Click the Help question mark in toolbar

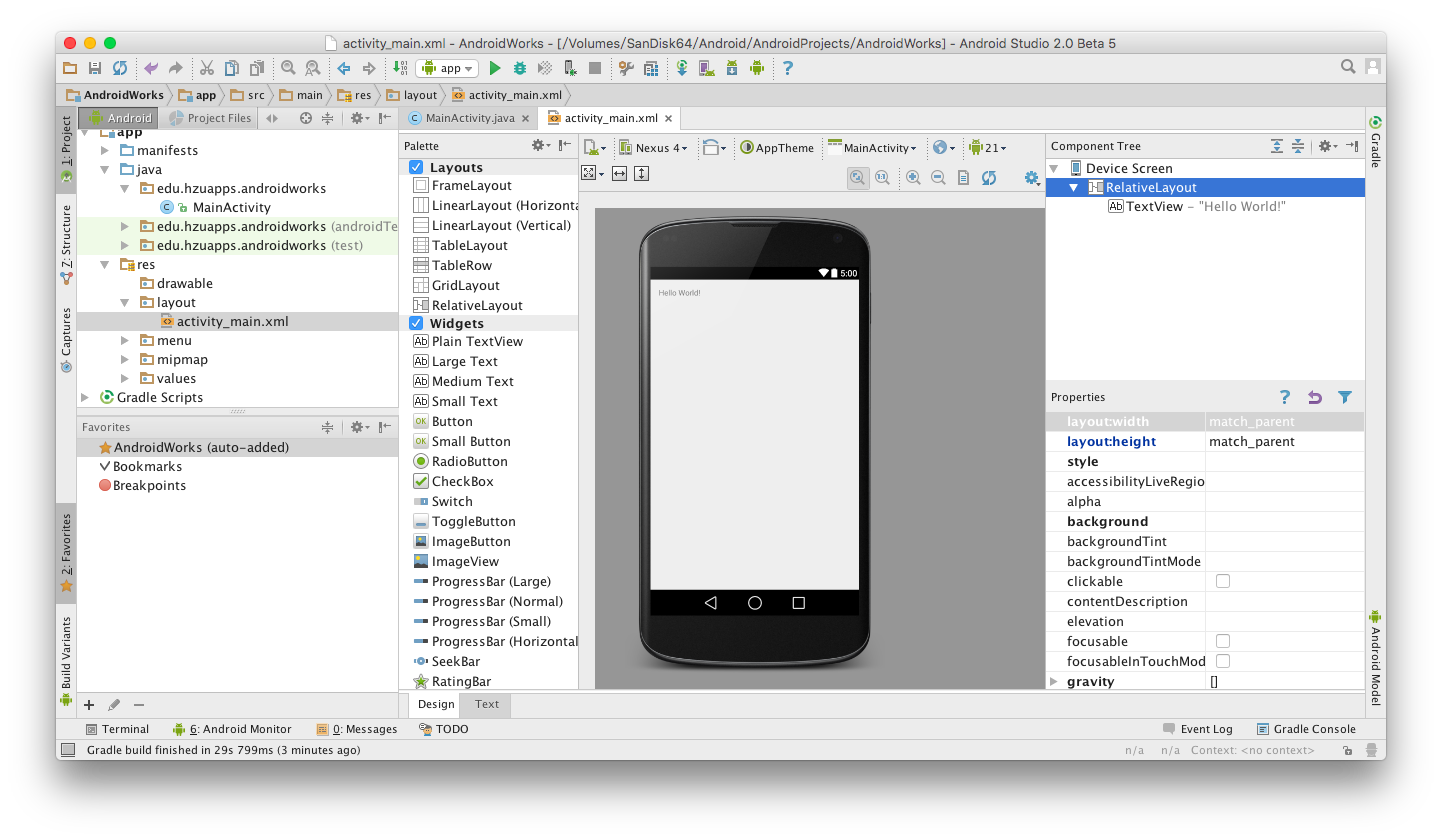pyautogui.click(x=788, y=68)
